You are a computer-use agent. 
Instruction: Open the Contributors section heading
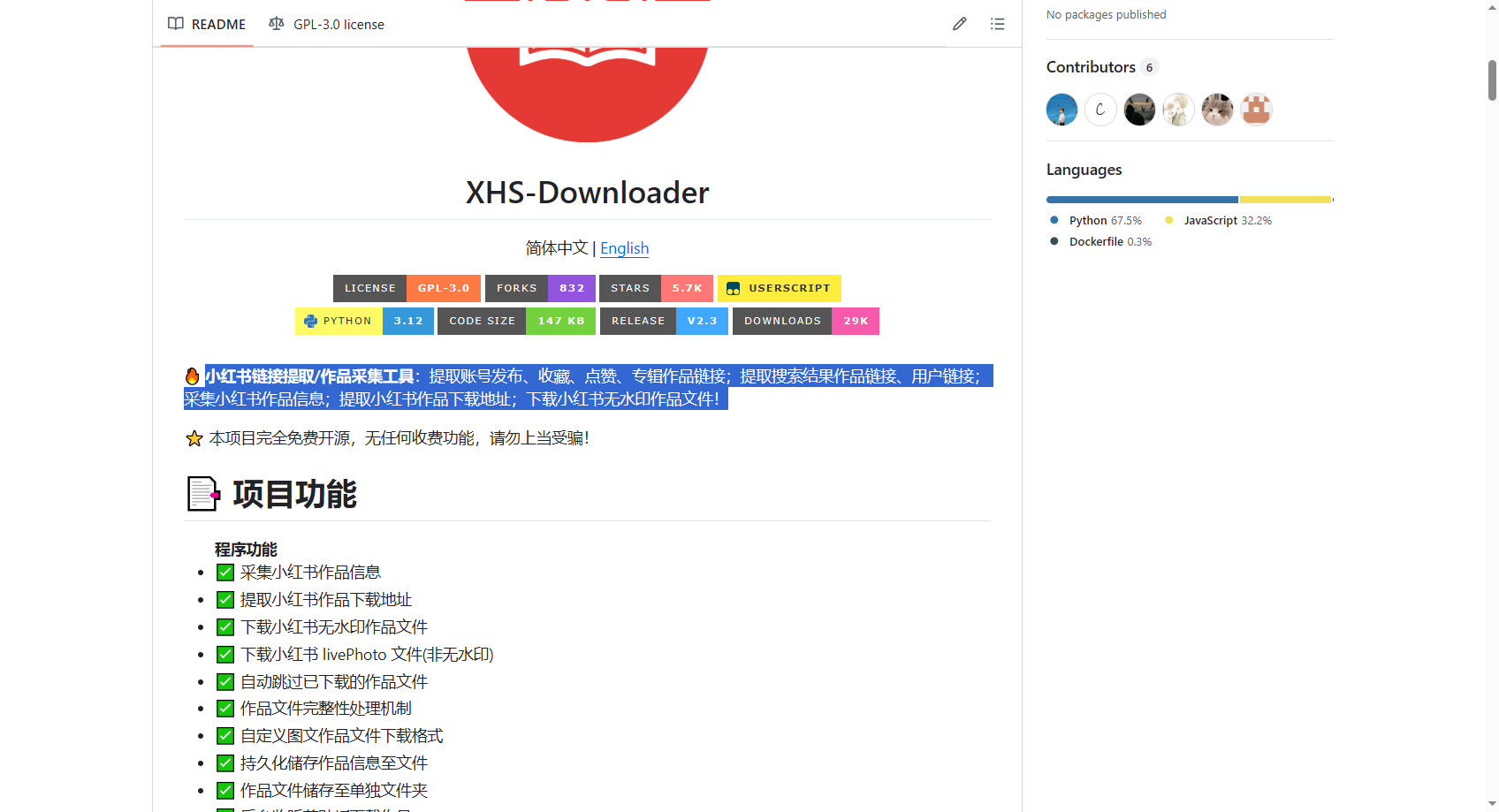pos(1091,67)
